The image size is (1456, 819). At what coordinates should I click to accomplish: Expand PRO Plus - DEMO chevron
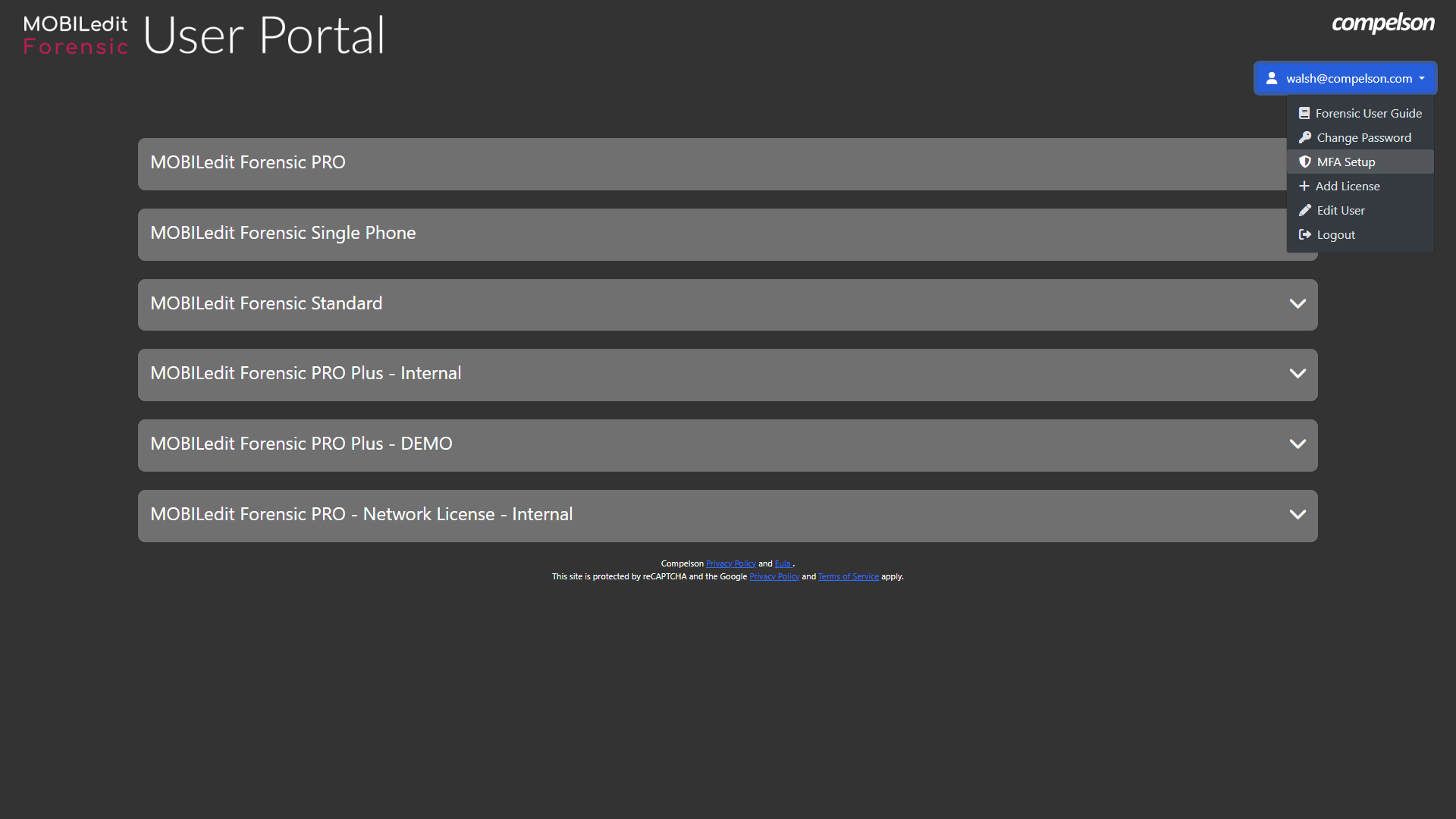pyautogui.click(x=1298, y=444)
